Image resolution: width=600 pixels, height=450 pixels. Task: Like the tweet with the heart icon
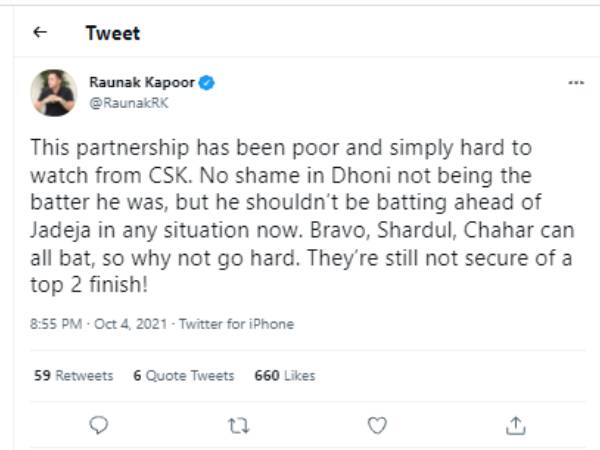coord(376,425)
